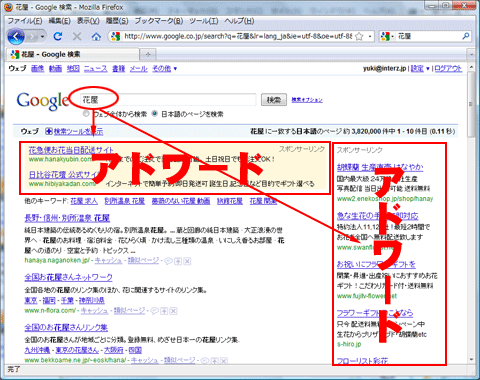Click the 画像 link in top navigation
The width and height of the screenshot is (480, 380).
[37, 68]
